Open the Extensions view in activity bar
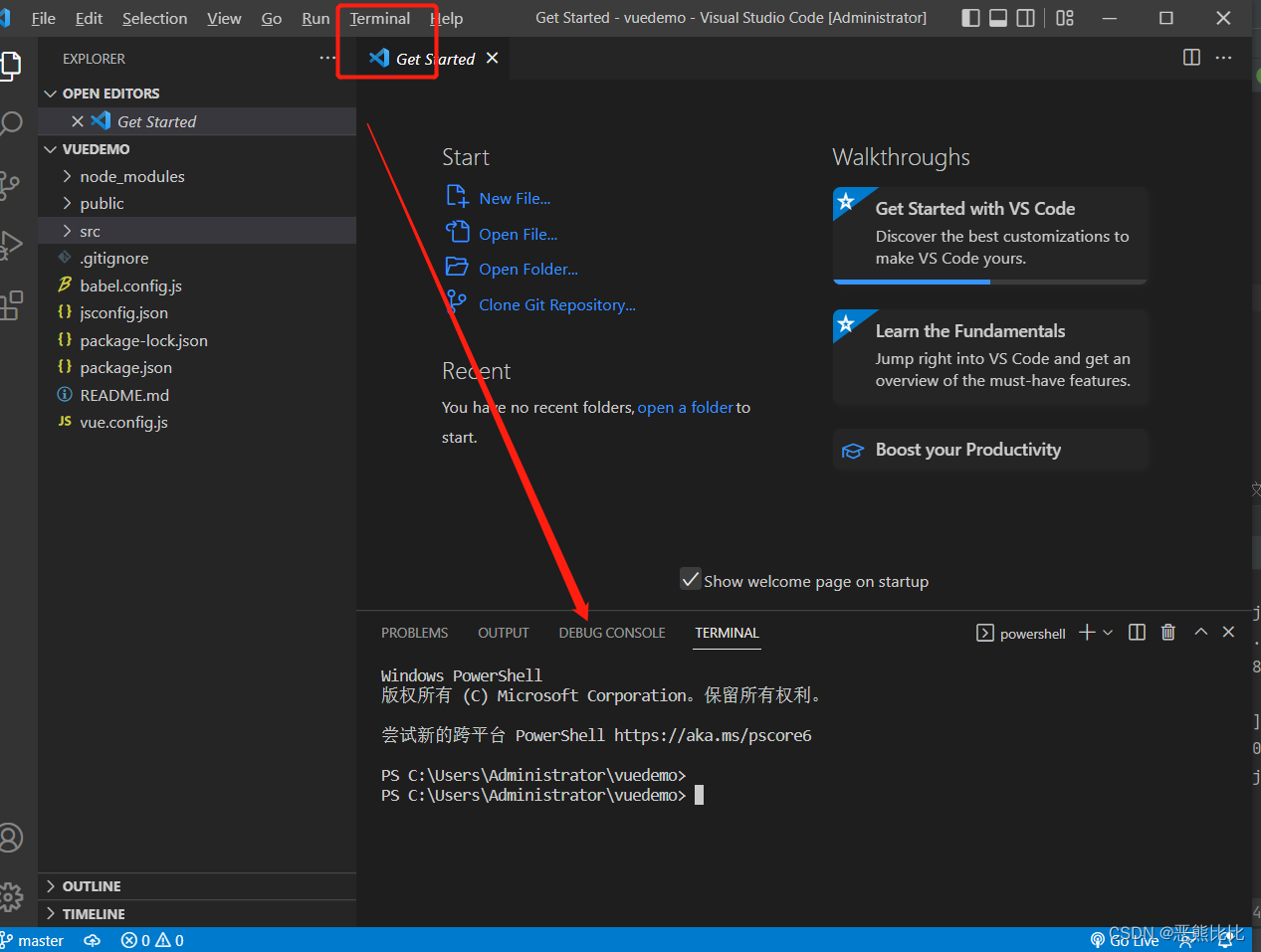The width and height of the screenshot is (1261, 952). [11, 305]
